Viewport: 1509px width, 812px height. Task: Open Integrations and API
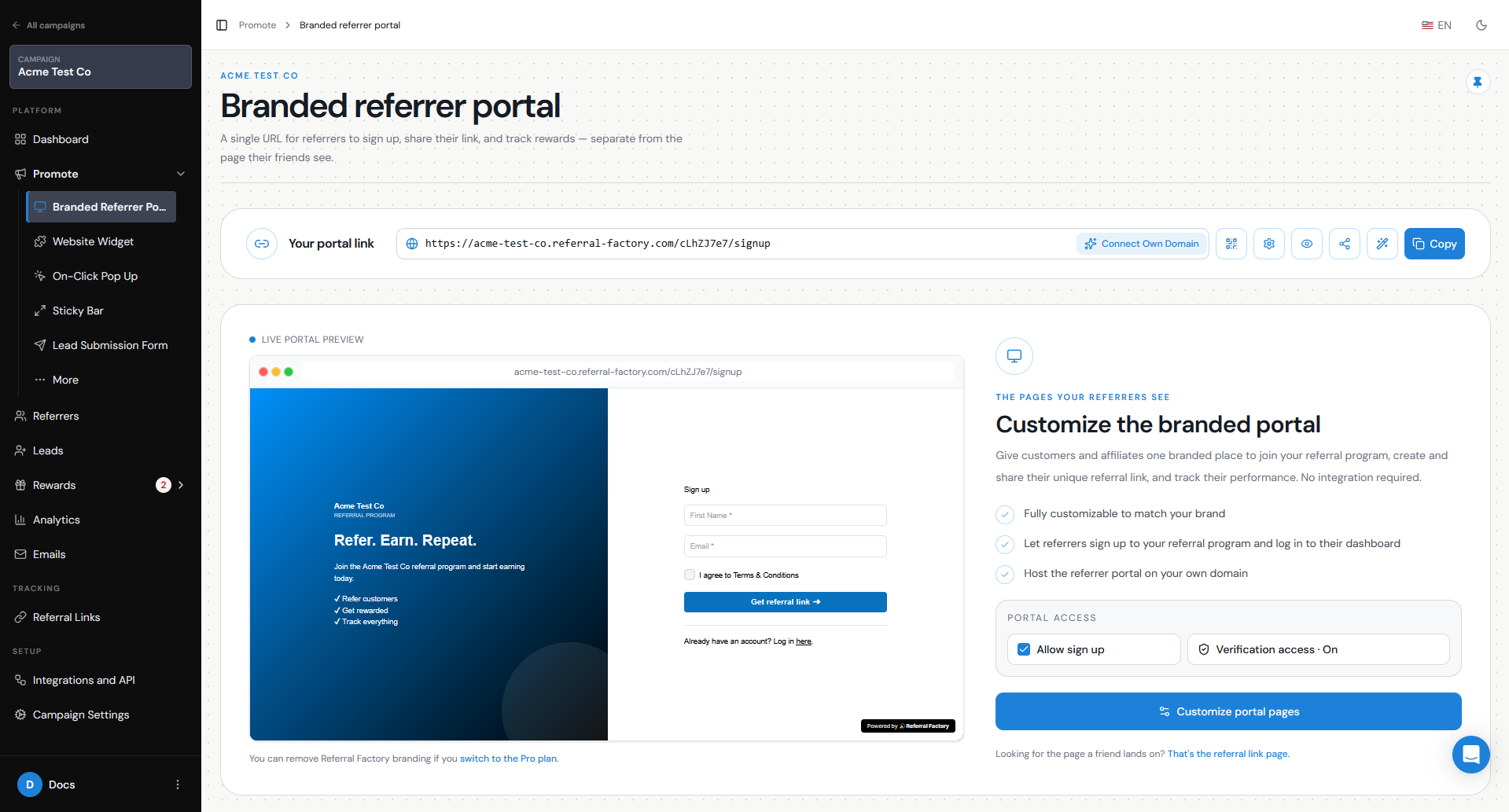point(101,680)
